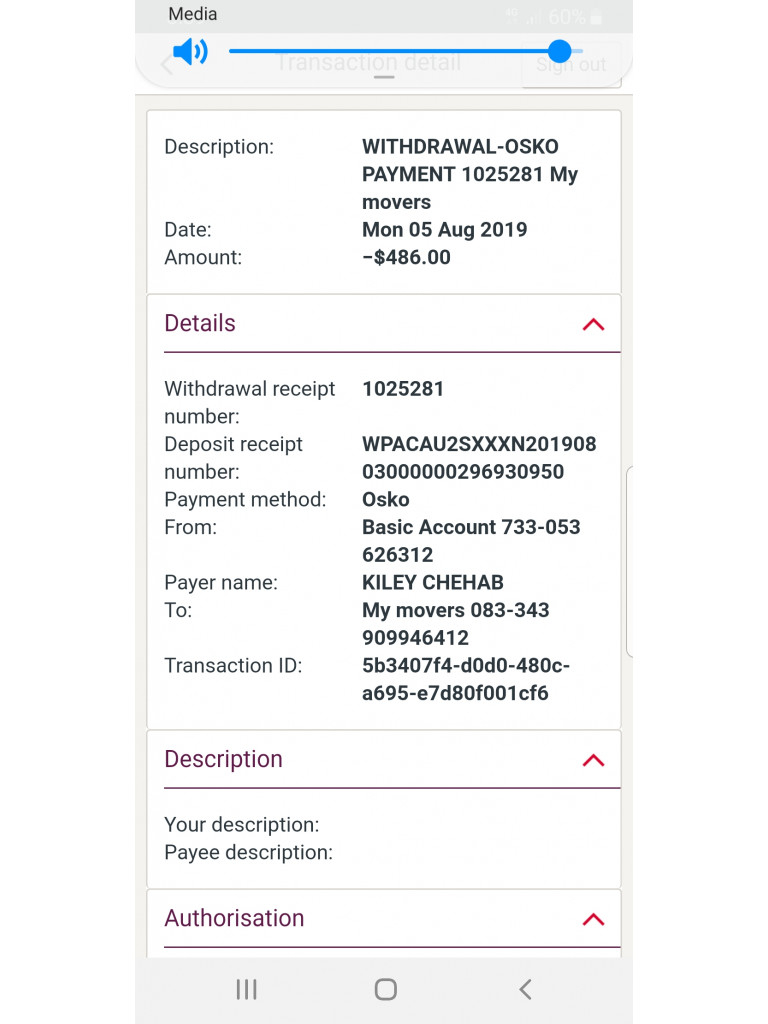This screenshot has width=768, height=1024.
Task: Tap the Transaction ID value text
Action: tap(465, 680)
